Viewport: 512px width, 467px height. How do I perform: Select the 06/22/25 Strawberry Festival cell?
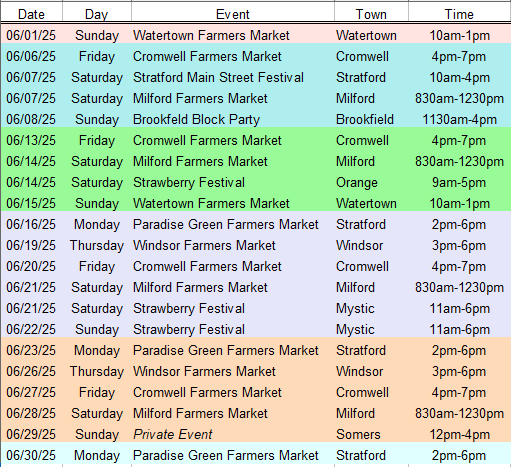233,329
